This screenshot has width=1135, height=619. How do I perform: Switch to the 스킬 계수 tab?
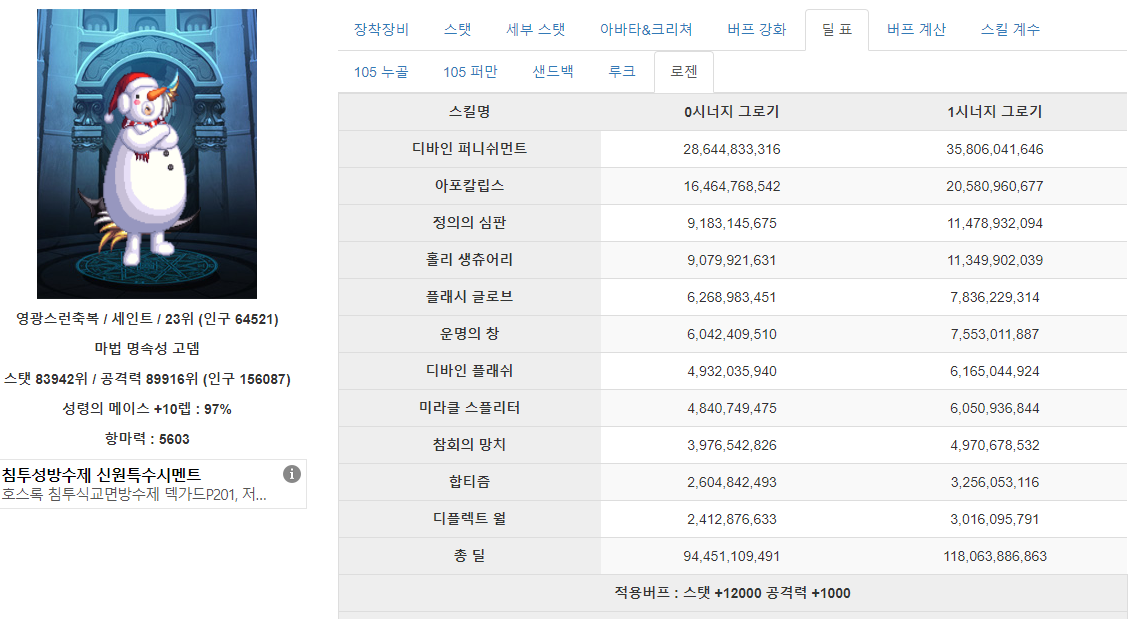pos(1010,30)
